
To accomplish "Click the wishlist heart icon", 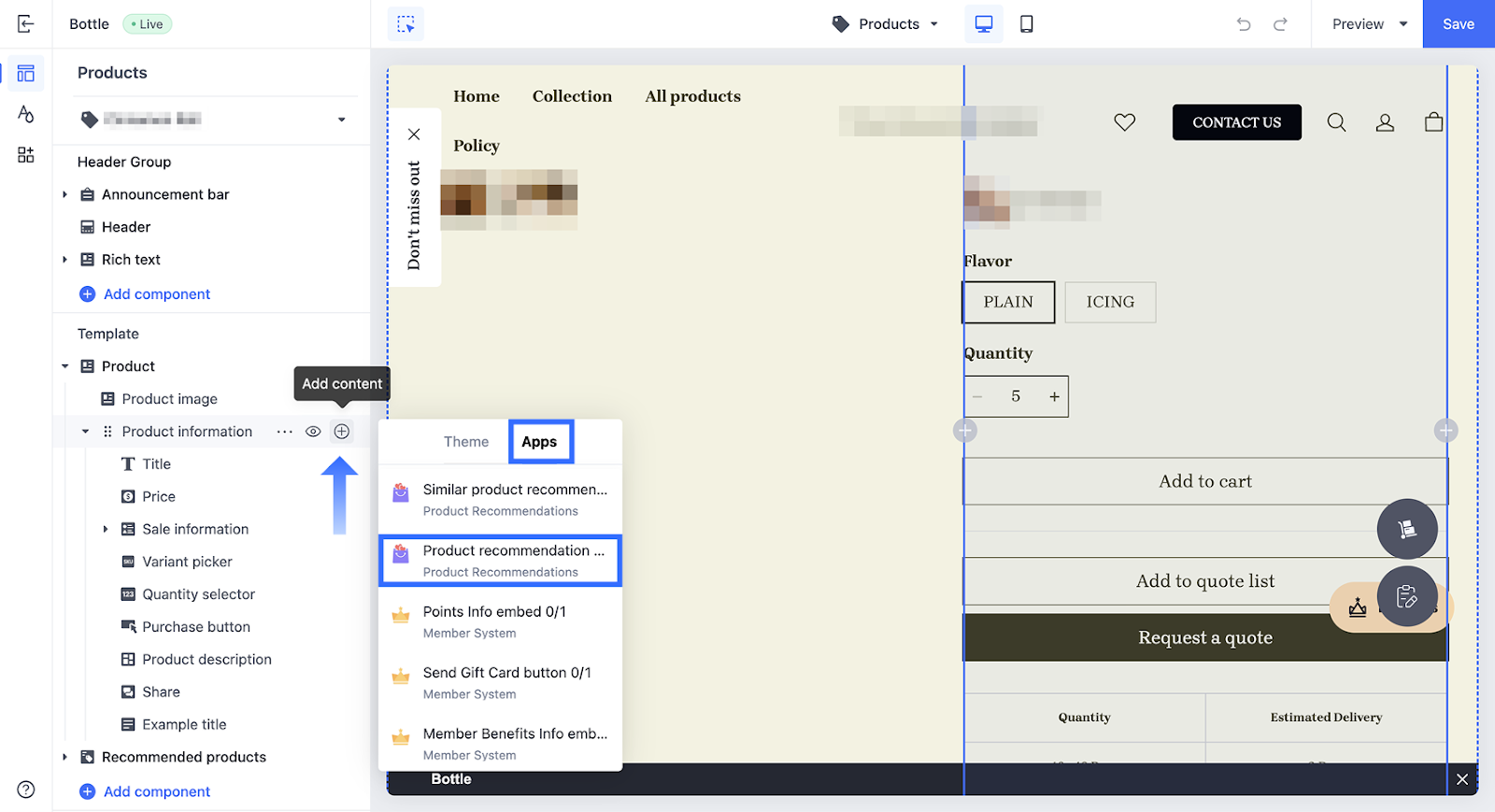I will pos(1125,122).
